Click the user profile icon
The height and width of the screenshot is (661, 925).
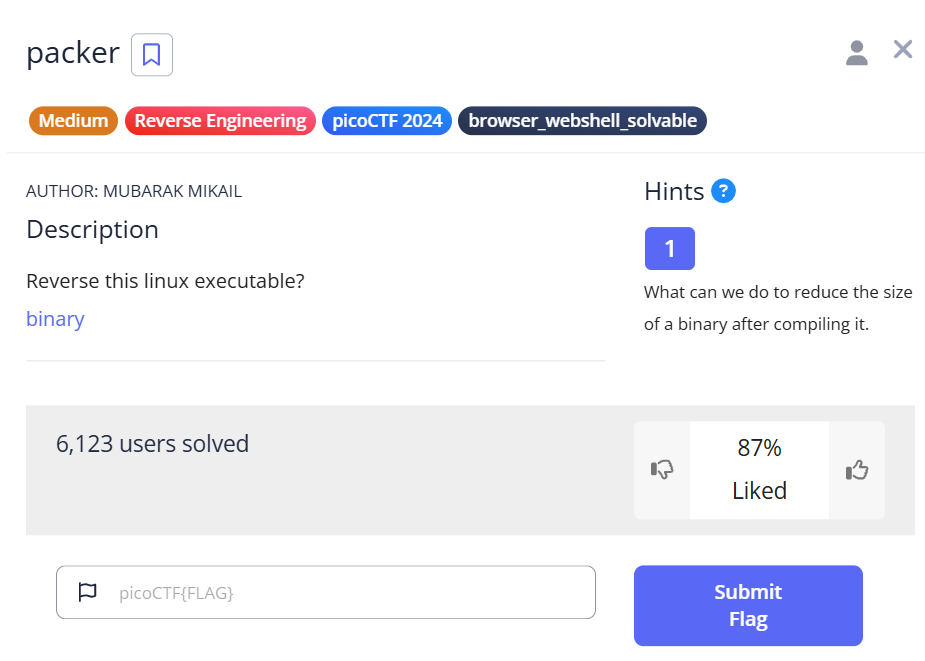click(856, 53)
